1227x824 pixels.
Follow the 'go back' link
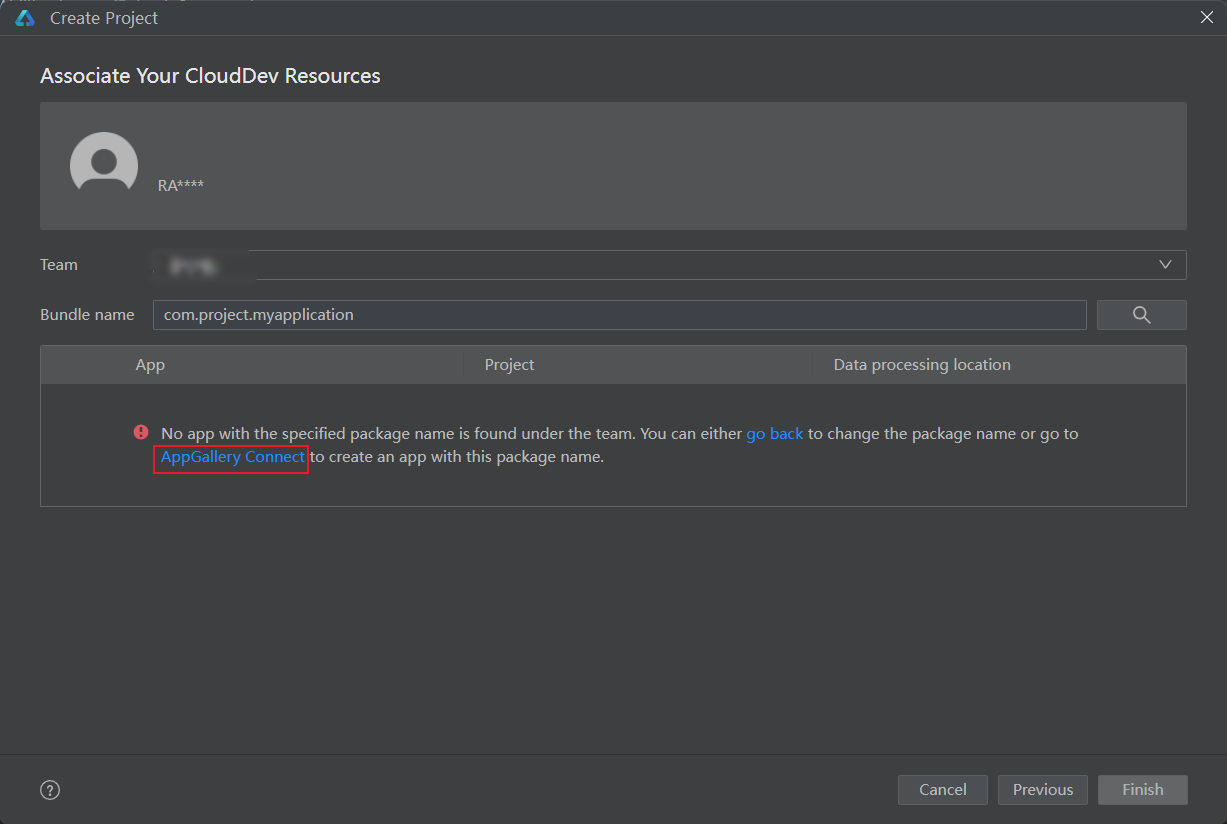[775, 434]
